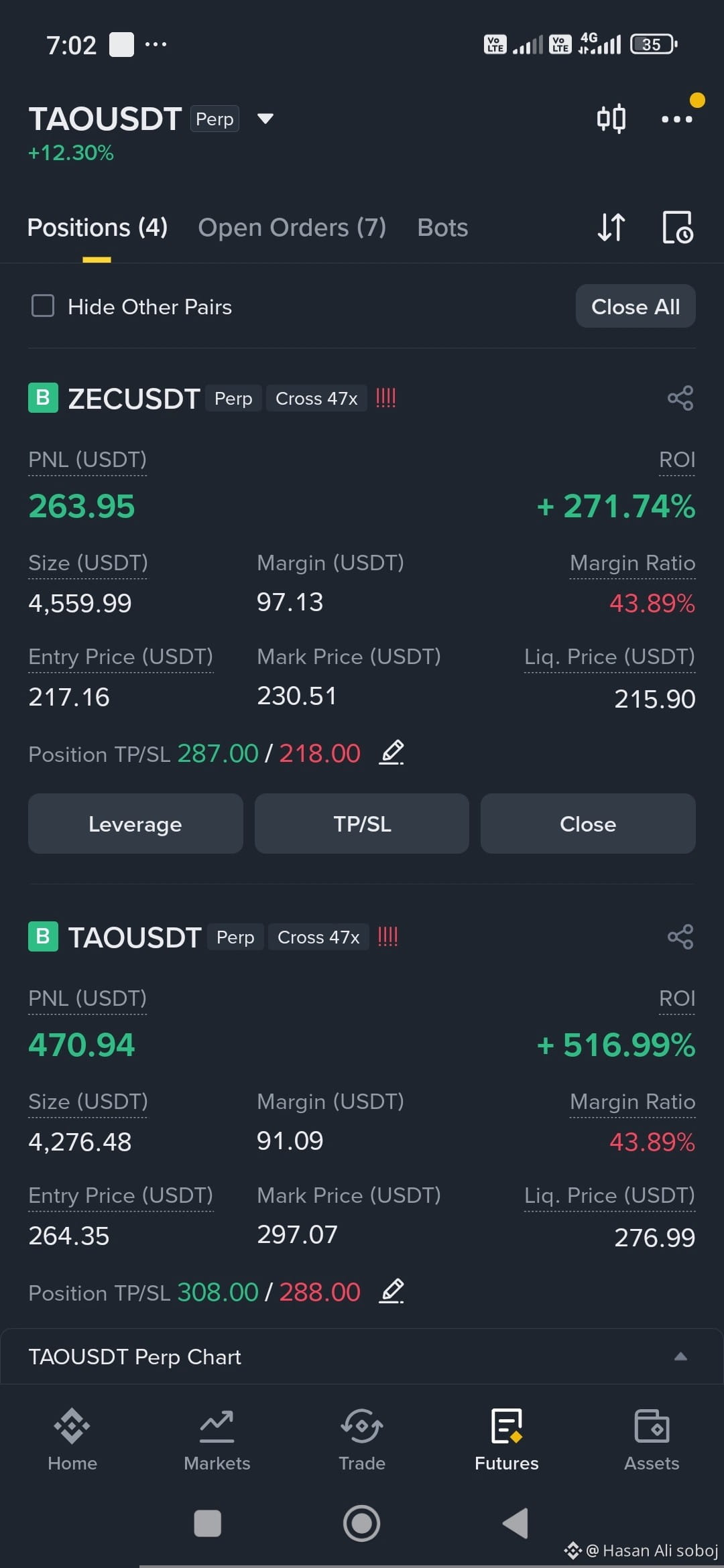Open the three-dot more options menu
The image size is (724, 1568).
tap(677, 119)
